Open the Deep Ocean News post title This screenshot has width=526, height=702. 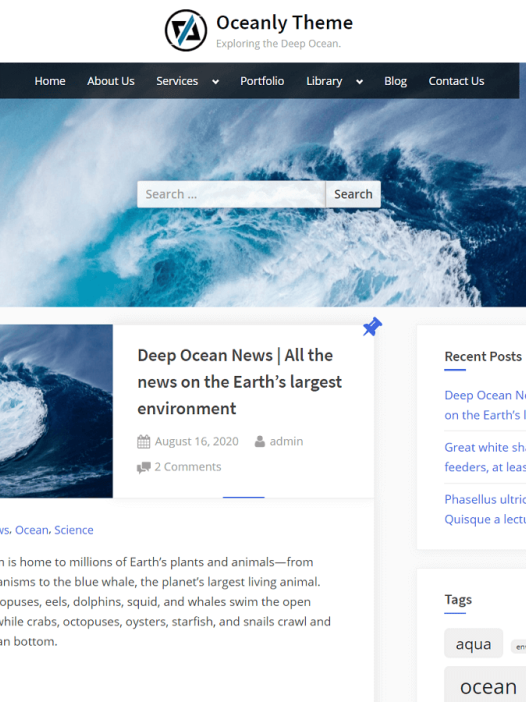tap(239, 382)
